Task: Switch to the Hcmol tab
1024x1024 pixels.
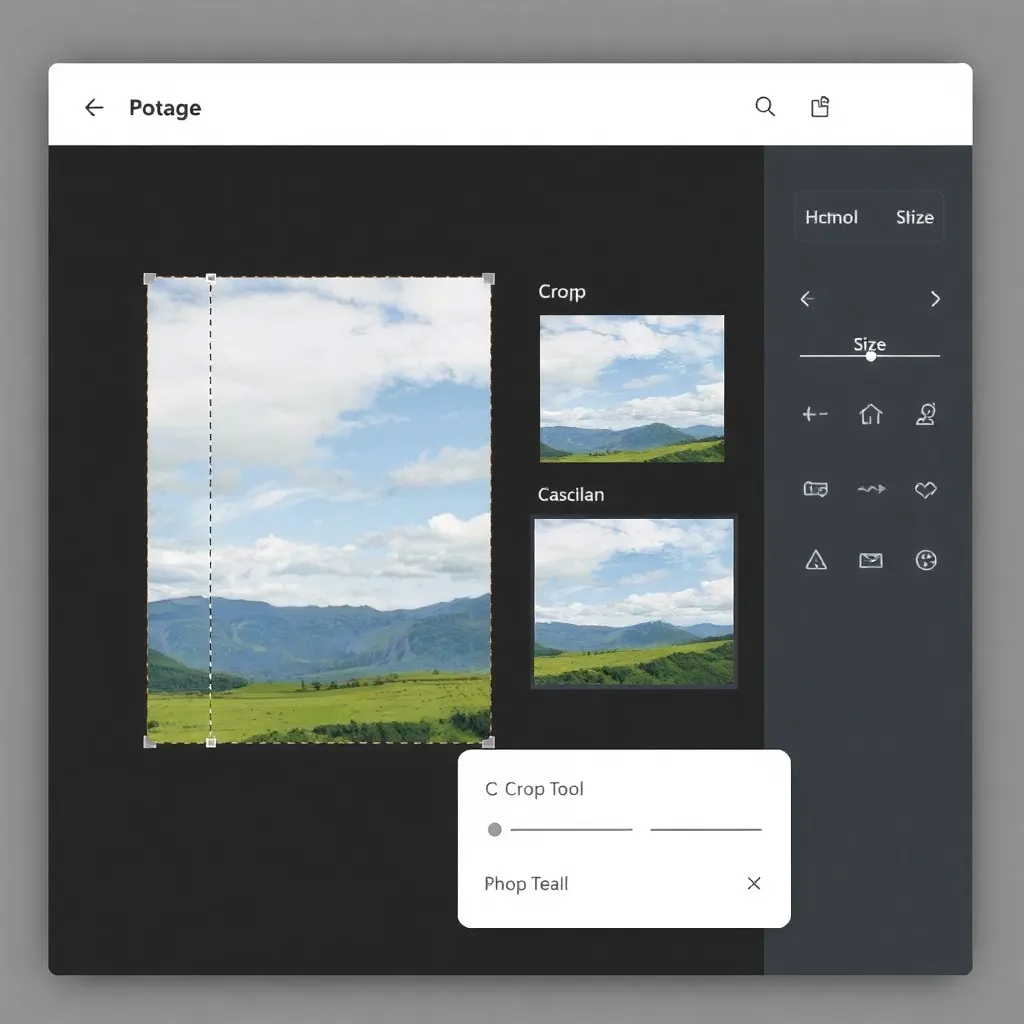Action: (831, 216)
